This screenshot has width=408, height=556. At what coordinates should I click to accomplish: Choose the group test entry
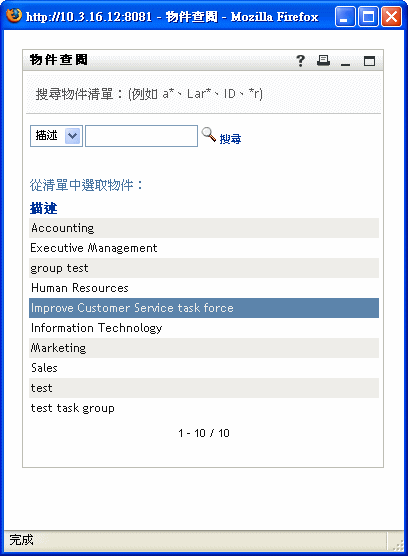click(x=204, y=268)
